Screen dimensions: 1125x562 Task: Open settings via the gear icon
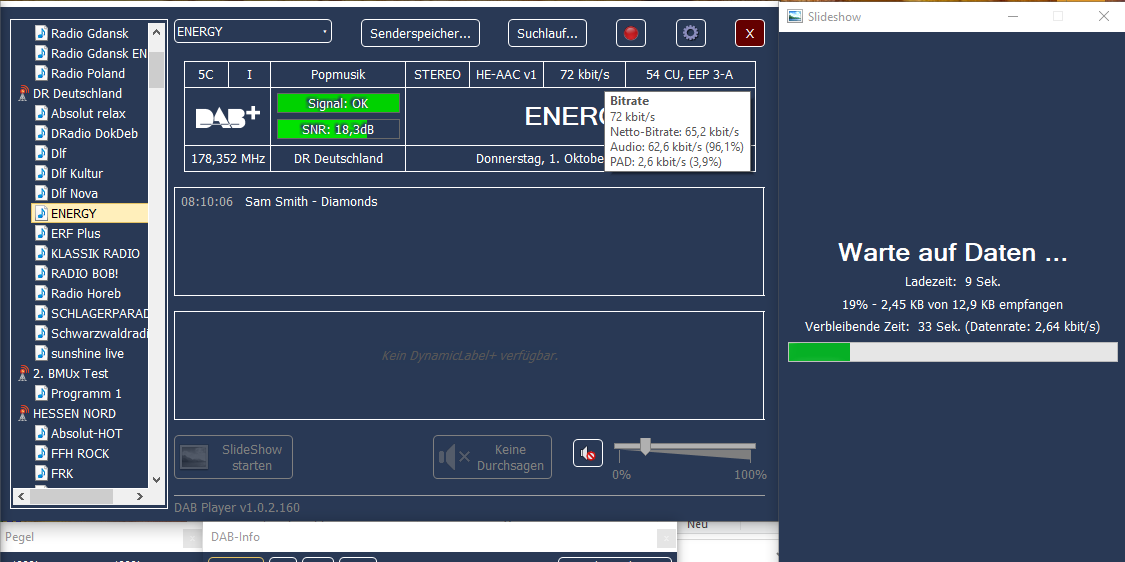tap(690, 33)
